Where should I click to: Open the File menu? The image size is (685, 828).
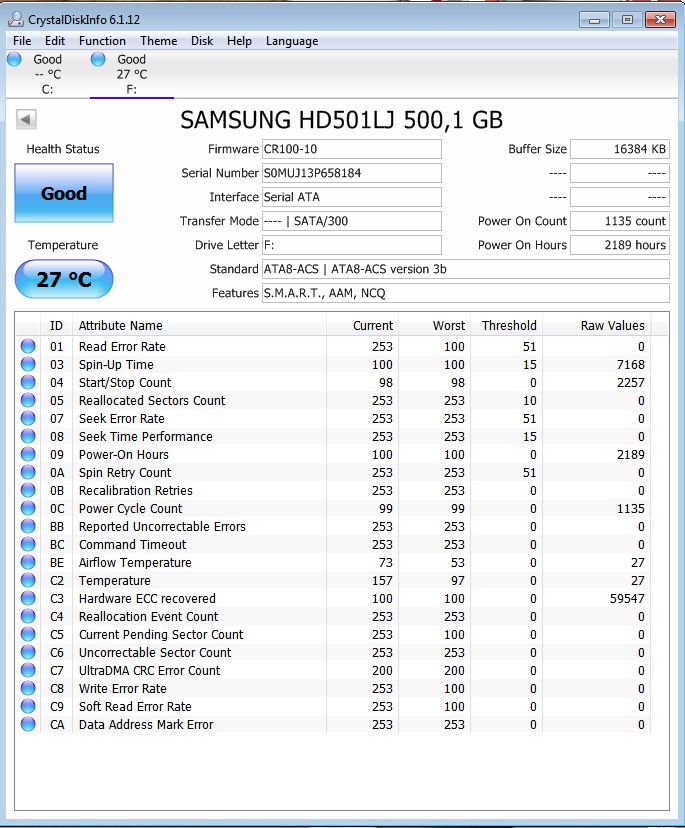22,41
